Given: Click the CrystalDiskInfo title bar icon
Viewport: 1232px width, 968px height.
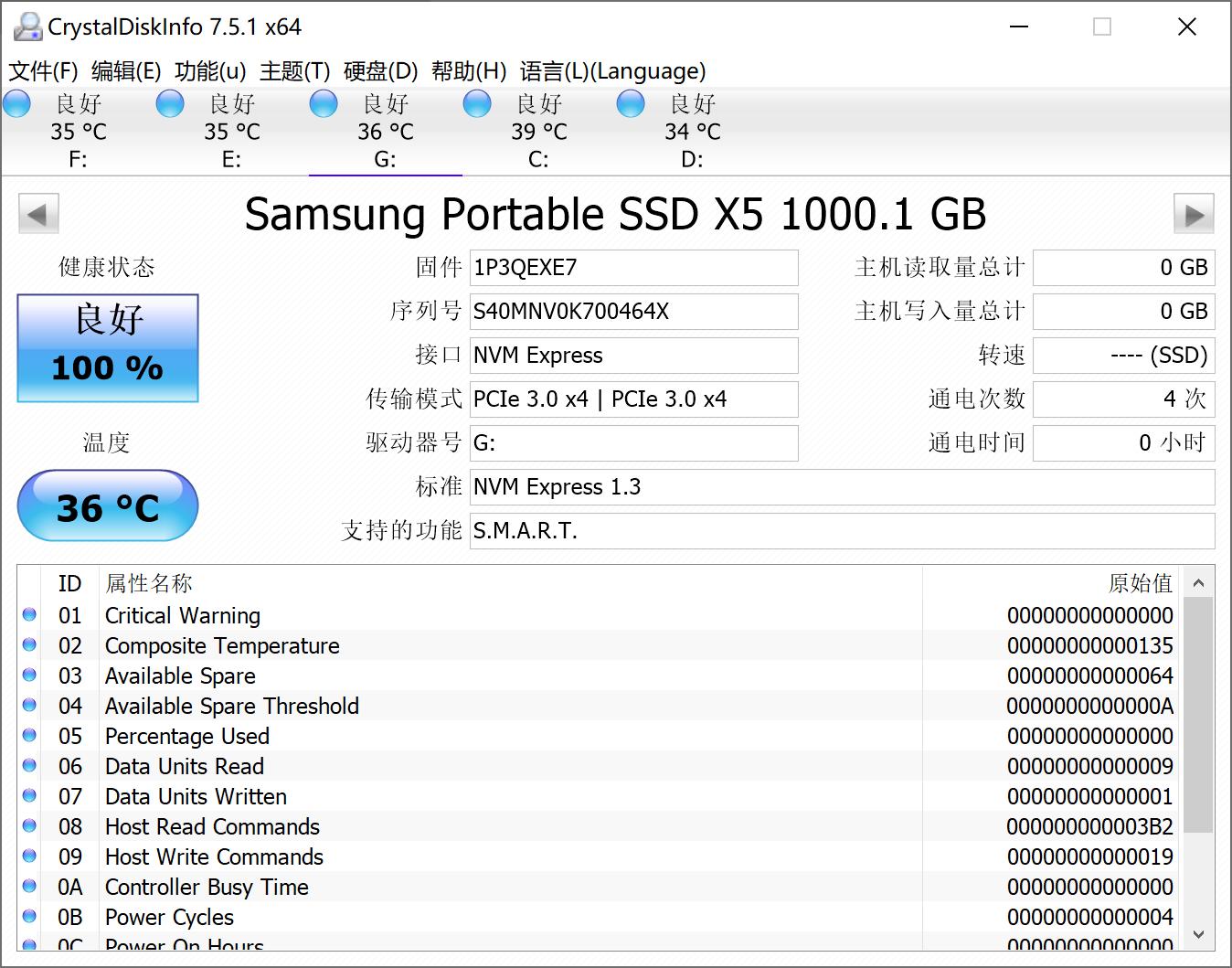Looking at the screenshot, I should [x=27, y=27].
